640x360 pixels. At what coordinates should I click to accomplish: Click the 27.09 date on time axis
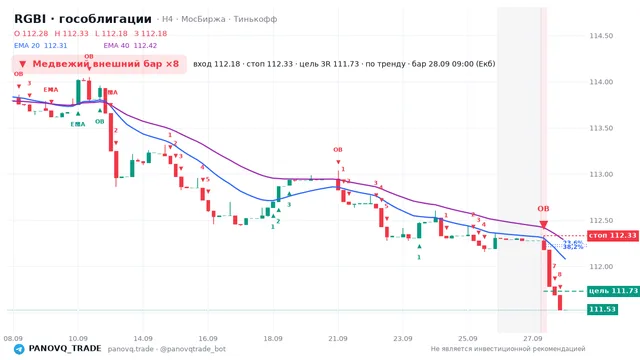pyautogui.click(x=533, y=338)
